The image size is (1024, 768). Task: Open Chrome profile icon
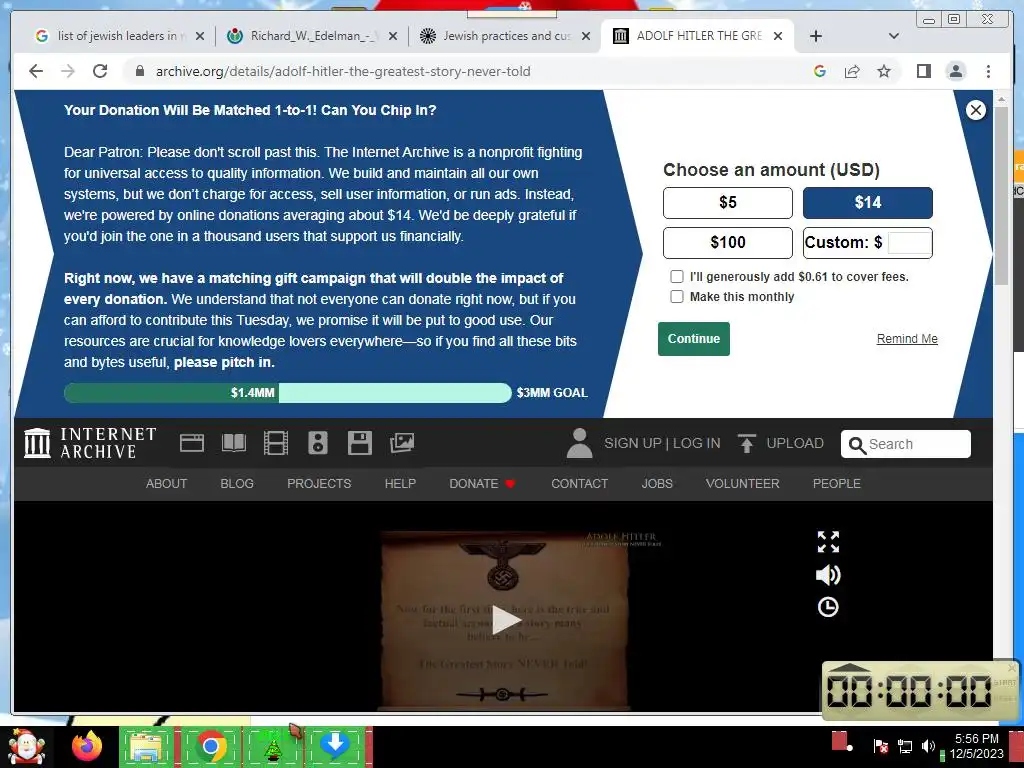click(955, 71)
